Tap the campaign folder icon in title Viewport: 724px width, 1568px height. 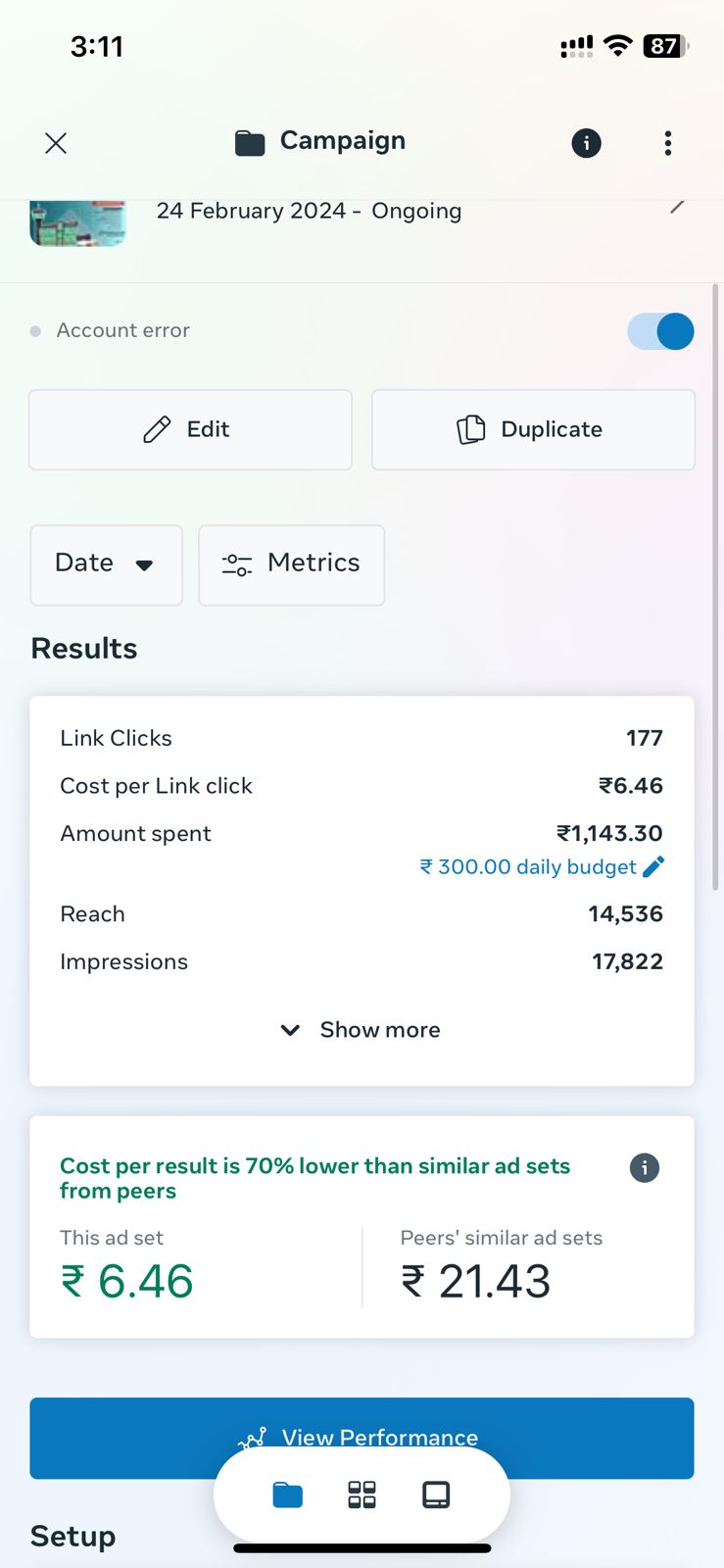click(x=250, y=143)
